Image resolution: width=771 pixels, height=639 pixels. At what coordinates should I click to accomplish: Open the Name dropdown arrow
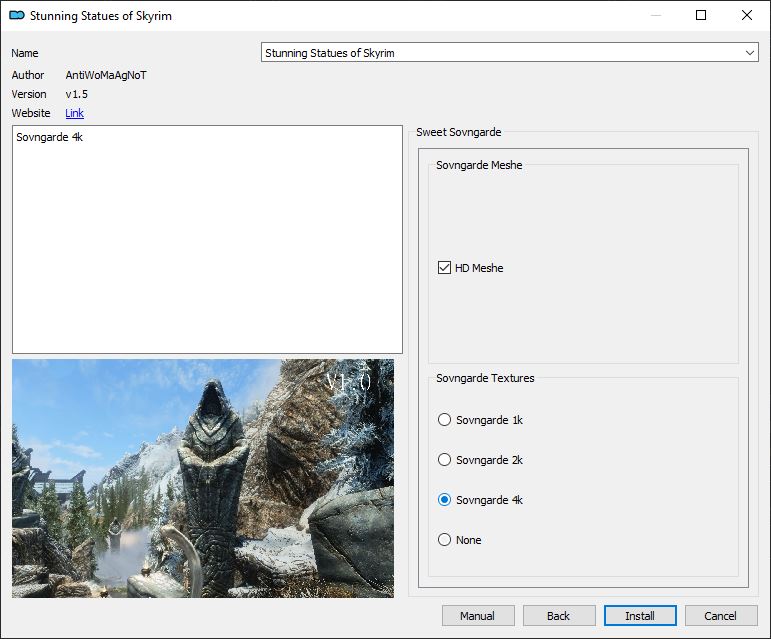(x=749, y=53)
